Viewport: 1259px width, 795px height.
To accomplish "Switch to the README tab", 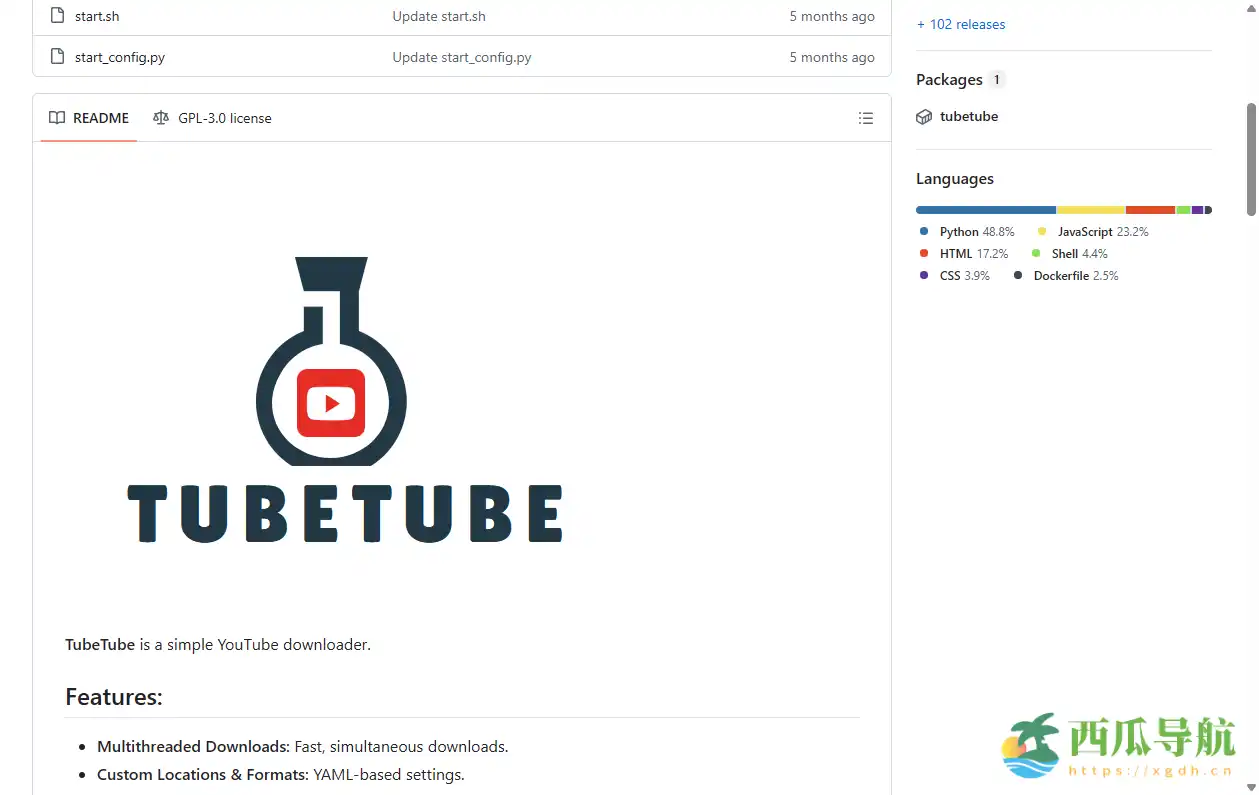I will point(100,117).
